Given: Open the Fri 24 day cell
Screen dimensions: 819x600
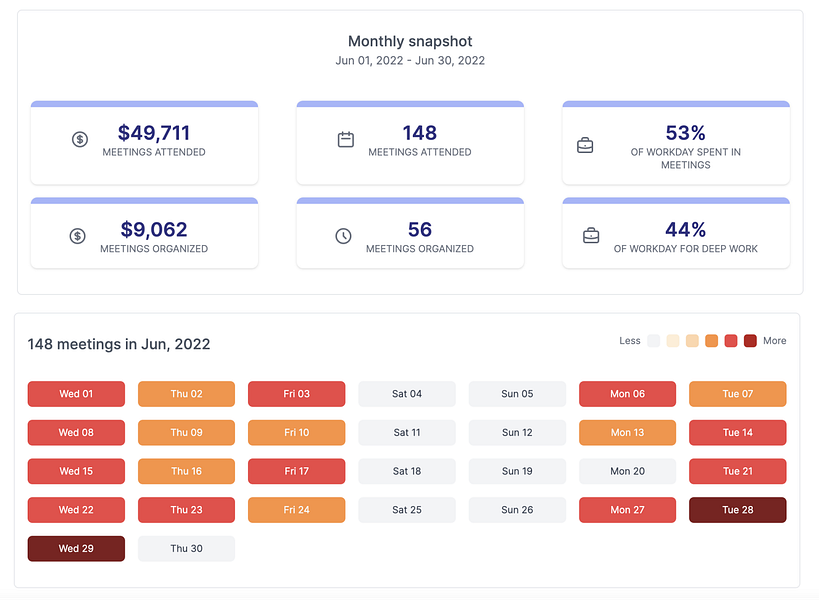Looking at the screenshot, I should click(296, 510).
